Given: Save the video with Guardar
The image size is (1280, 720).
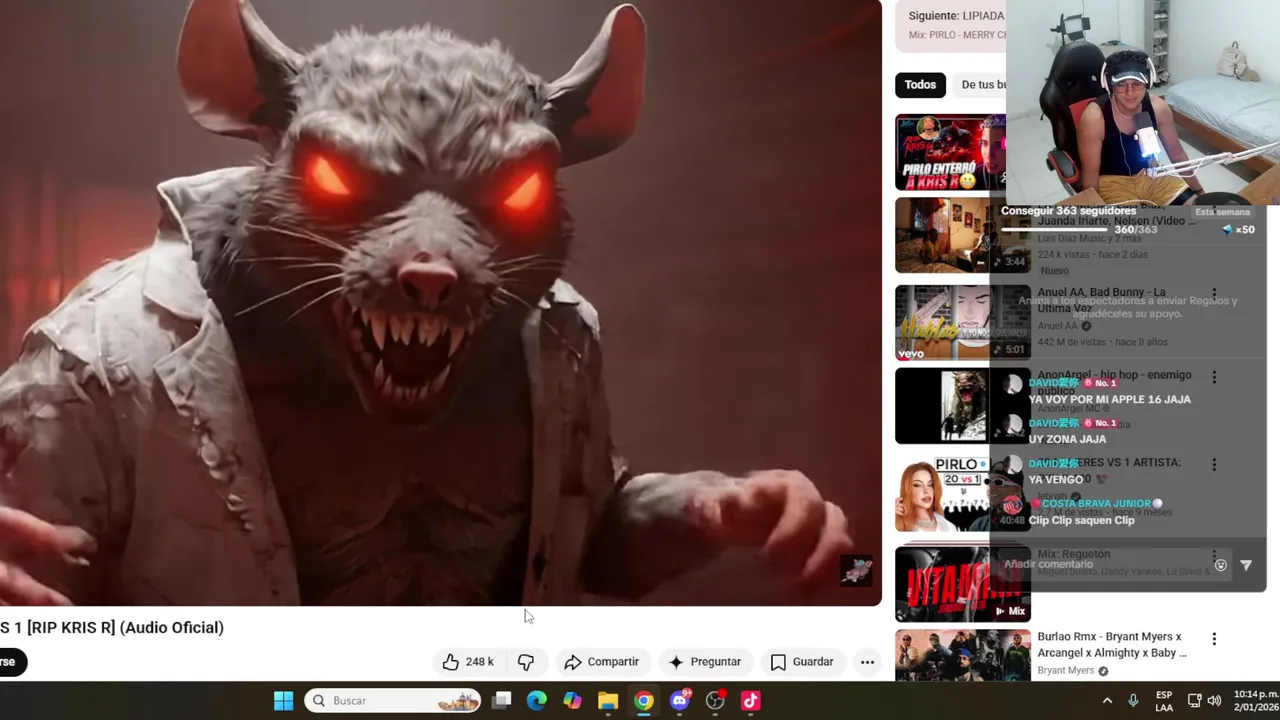Looking at the screenshot, I should click(x=802, y=662).
